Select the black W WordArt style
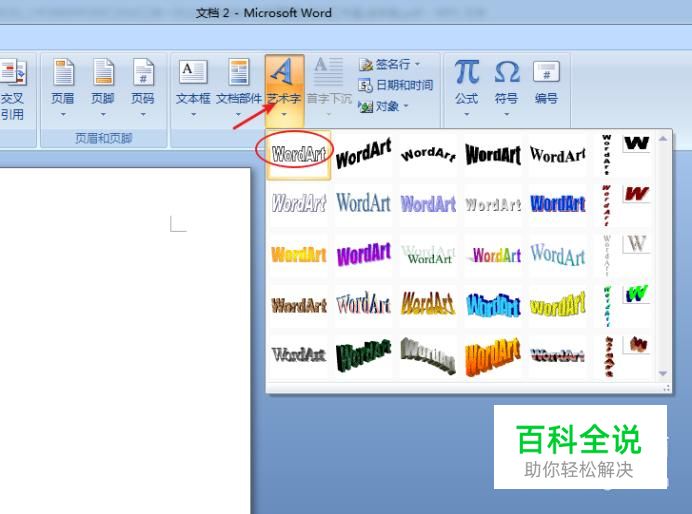The height and width of the screenshot is (514, 692). [x=636, y=143]
